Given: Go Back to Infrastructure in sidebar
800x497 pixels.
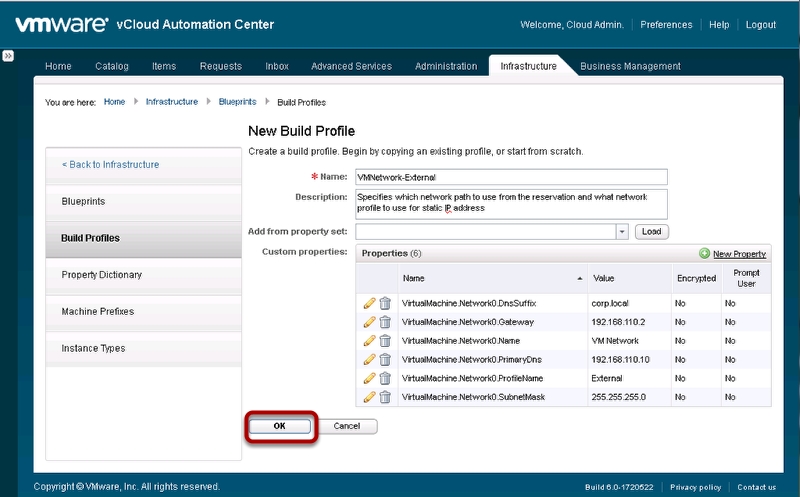Looking at the screenshot, I should pos(110,164).
